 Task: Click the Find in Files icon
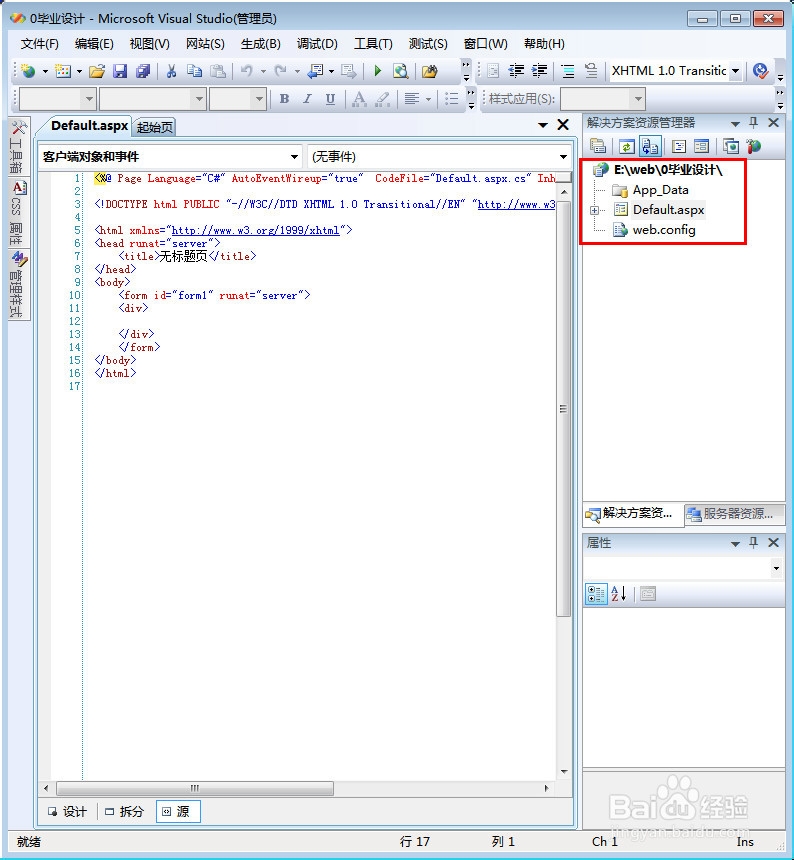430,71
